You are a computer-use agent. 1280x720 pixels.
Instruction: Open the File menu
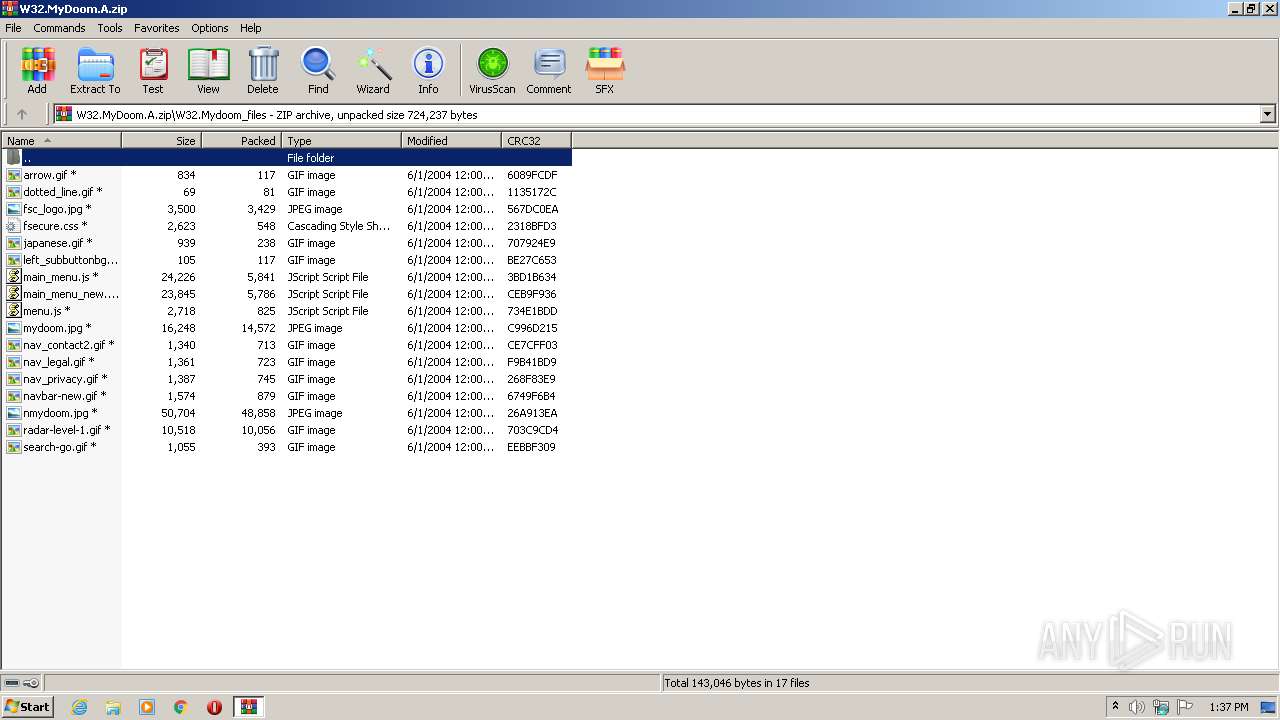pos(13,28)
